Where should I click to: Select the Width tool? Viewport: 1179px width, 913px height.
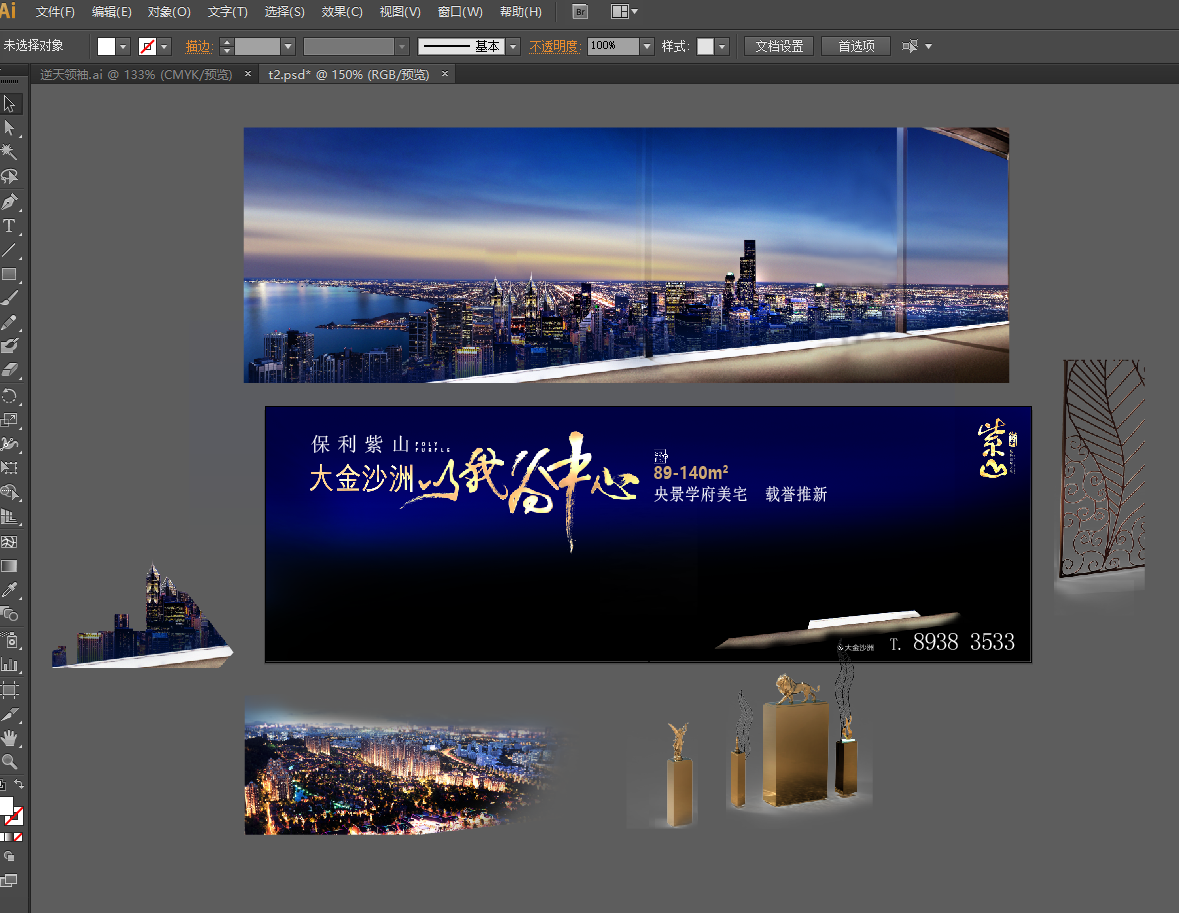click(10, 444)
